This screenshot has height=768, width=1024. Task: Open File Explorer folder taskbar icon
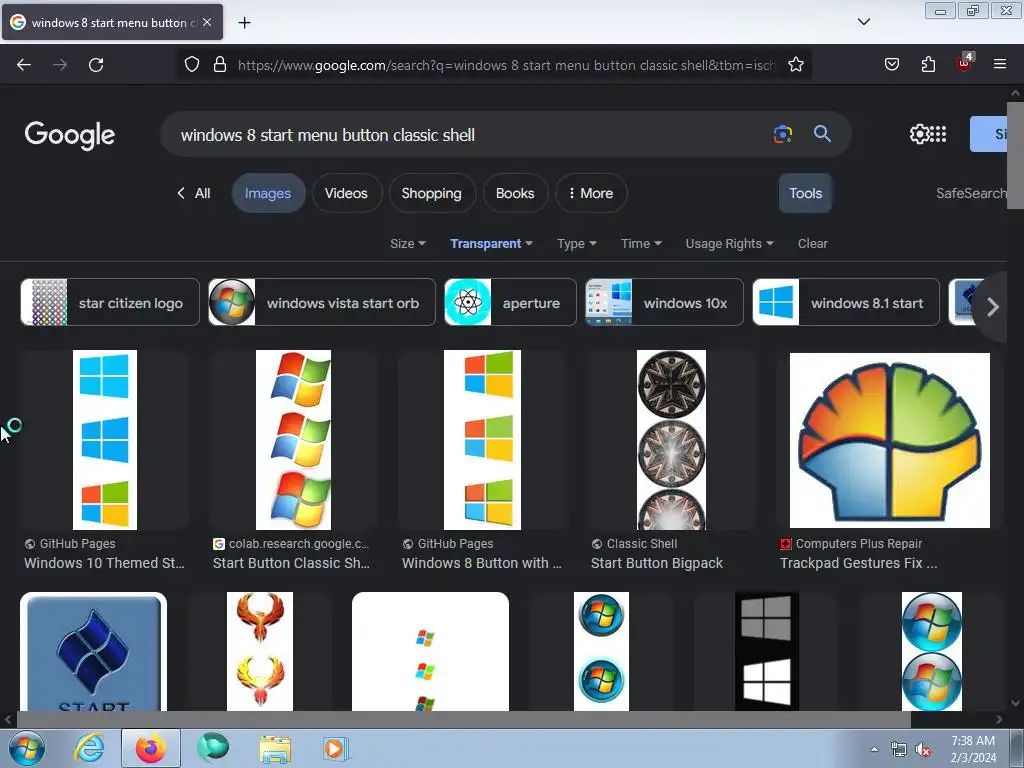point(275,749)
